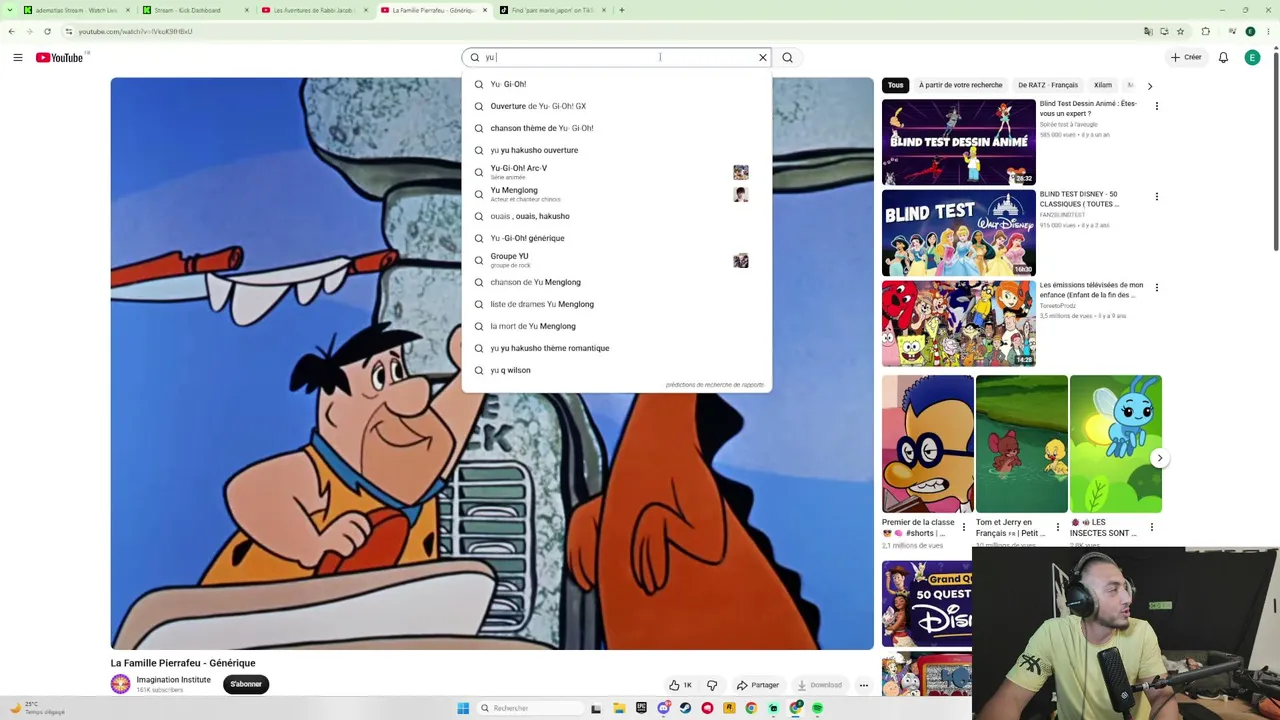This screenshot has height=720, width=1280.
Task: Select the 'Yu-Gi-Oh!' suggestion
Action: coord(617,84)
